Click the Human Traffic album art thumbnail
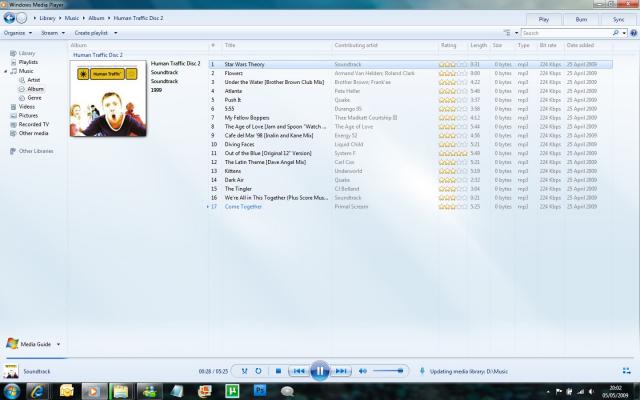This screenshot has height=400, width=640. pyautogui.click(x=105, y=99)
